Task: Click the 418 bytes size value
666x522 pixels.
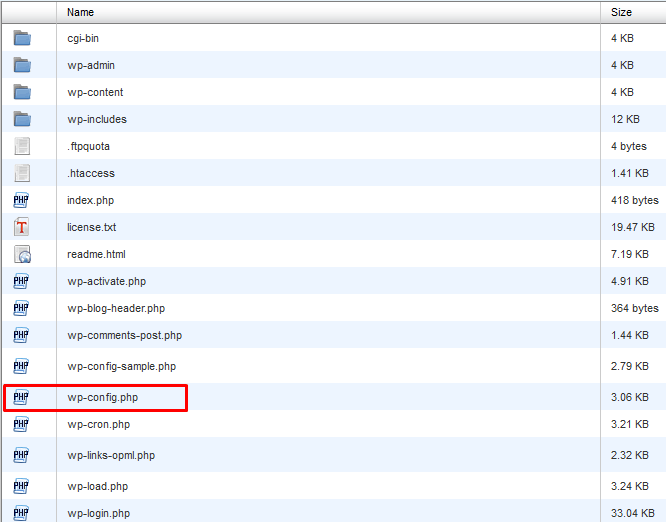Action: coord(635,200)
